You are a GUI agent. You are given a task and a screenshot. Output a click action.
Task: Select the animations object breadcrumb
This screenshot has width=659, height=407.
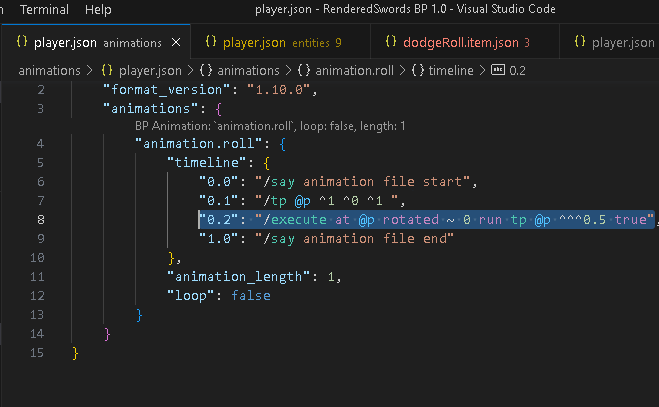point(248,71)
